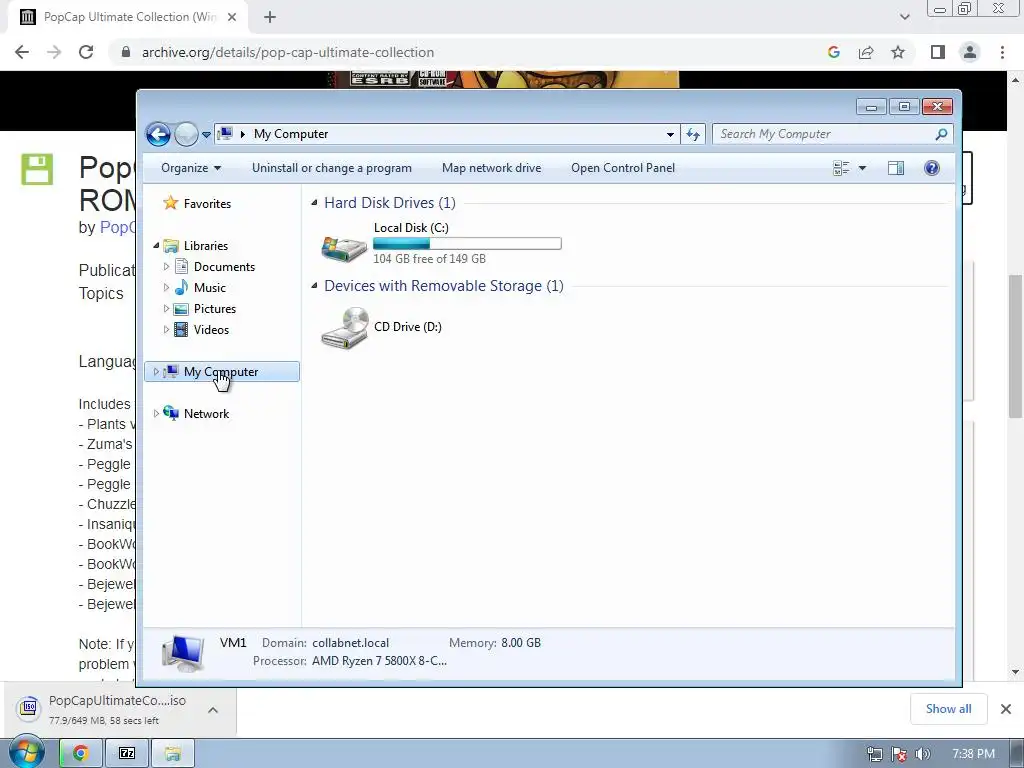This screenshot has height=768, width=1024.
Task: Click Explorer forward navigation button
Action: (186, 135)
